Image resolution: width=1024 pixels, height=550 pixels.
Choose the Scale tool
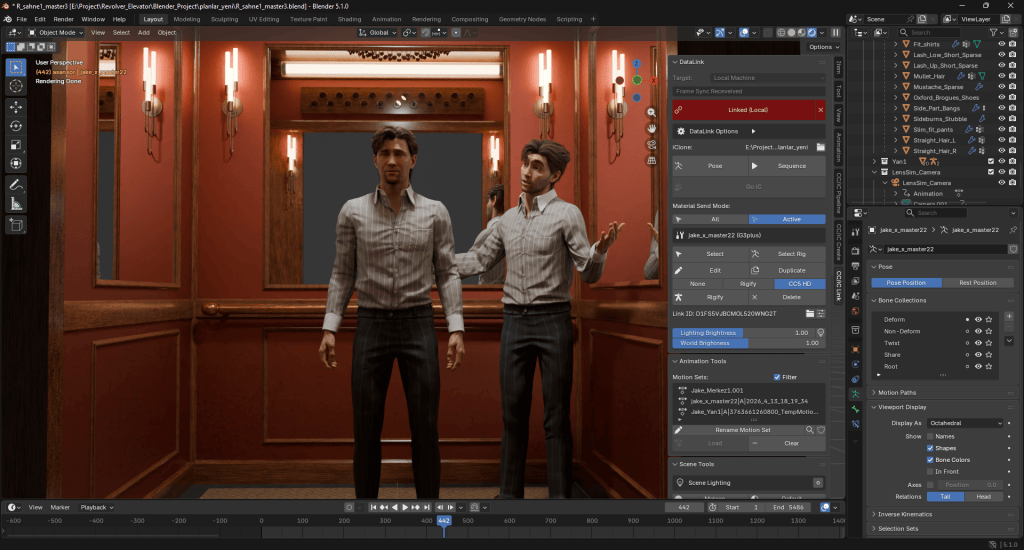pos(16,144)
